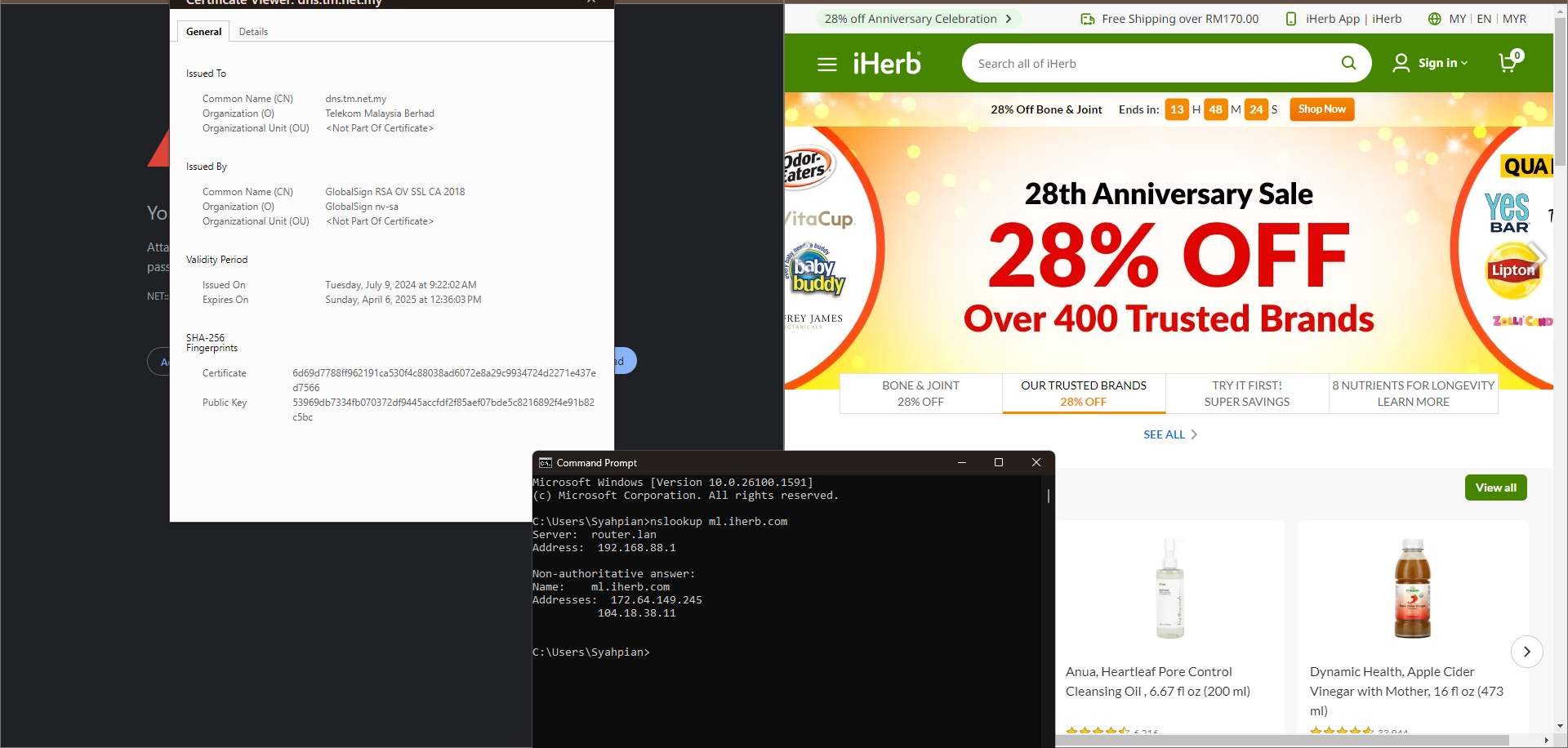Click the GlobalSign nv-sa organization value
This screenshot has width=1568, height=748.
pos(362,207)
